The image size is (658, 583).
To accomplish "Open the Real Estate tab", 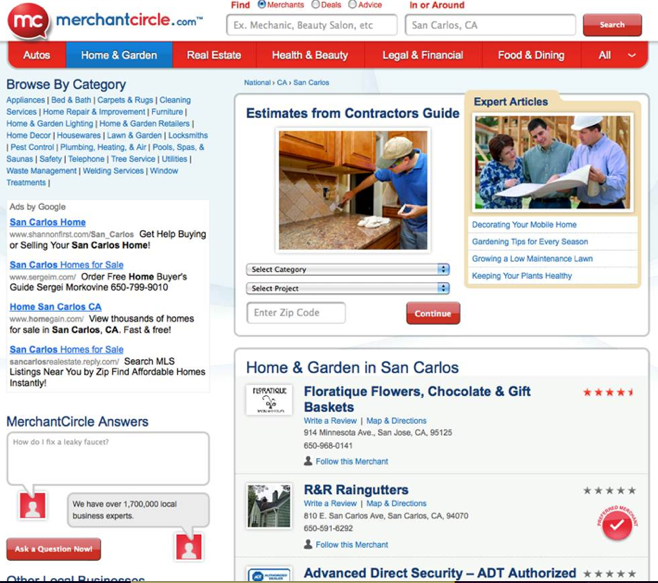I will coord(214,55).
